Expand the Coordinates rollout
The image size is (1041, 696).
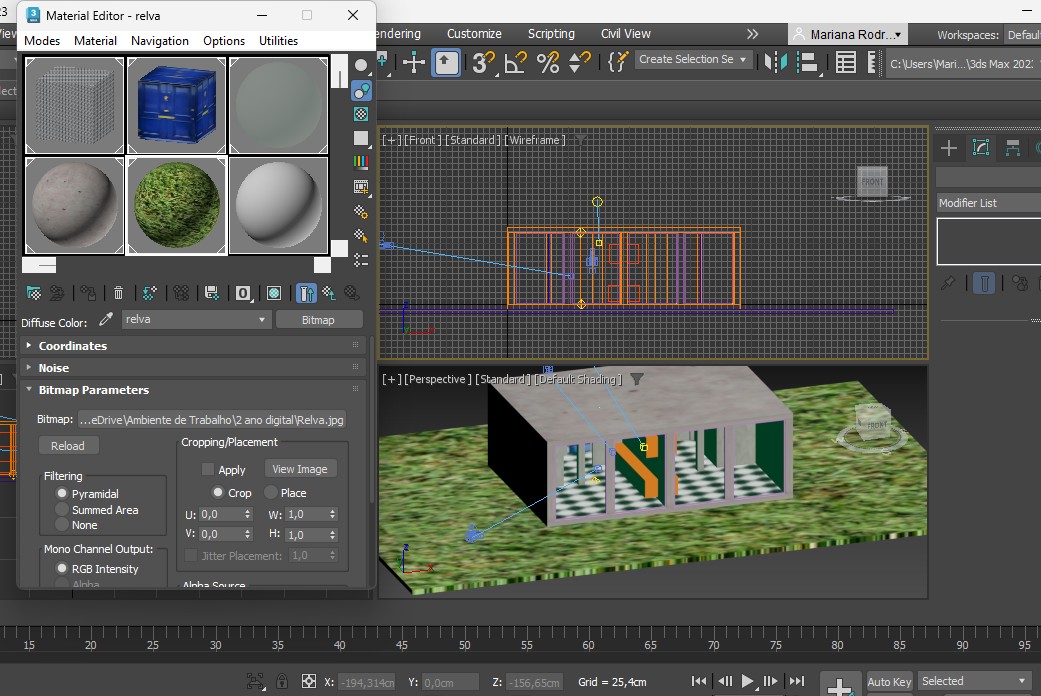tap(72, 346)
